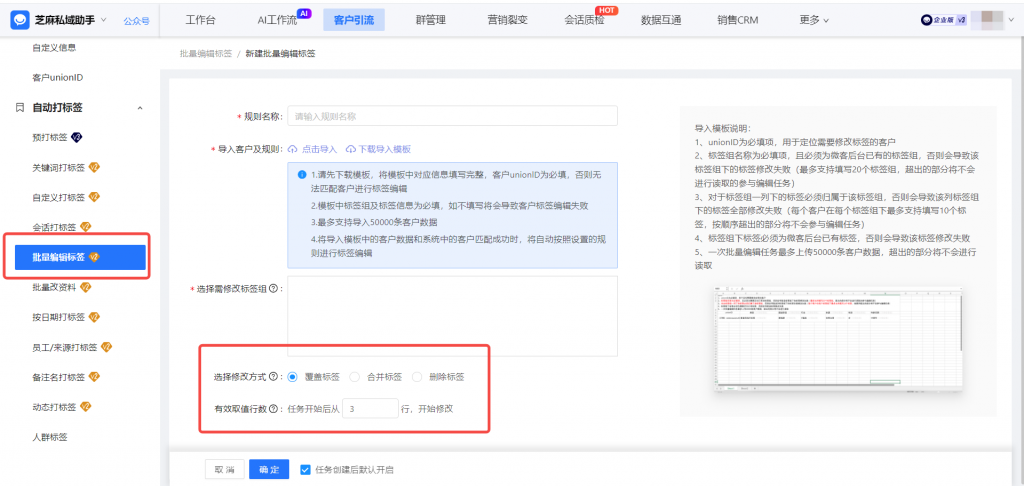Open 预打标签 in the sidebar
Image resolution: width=1024 pixels, height=486 pixels.
(x=50, y=137)
